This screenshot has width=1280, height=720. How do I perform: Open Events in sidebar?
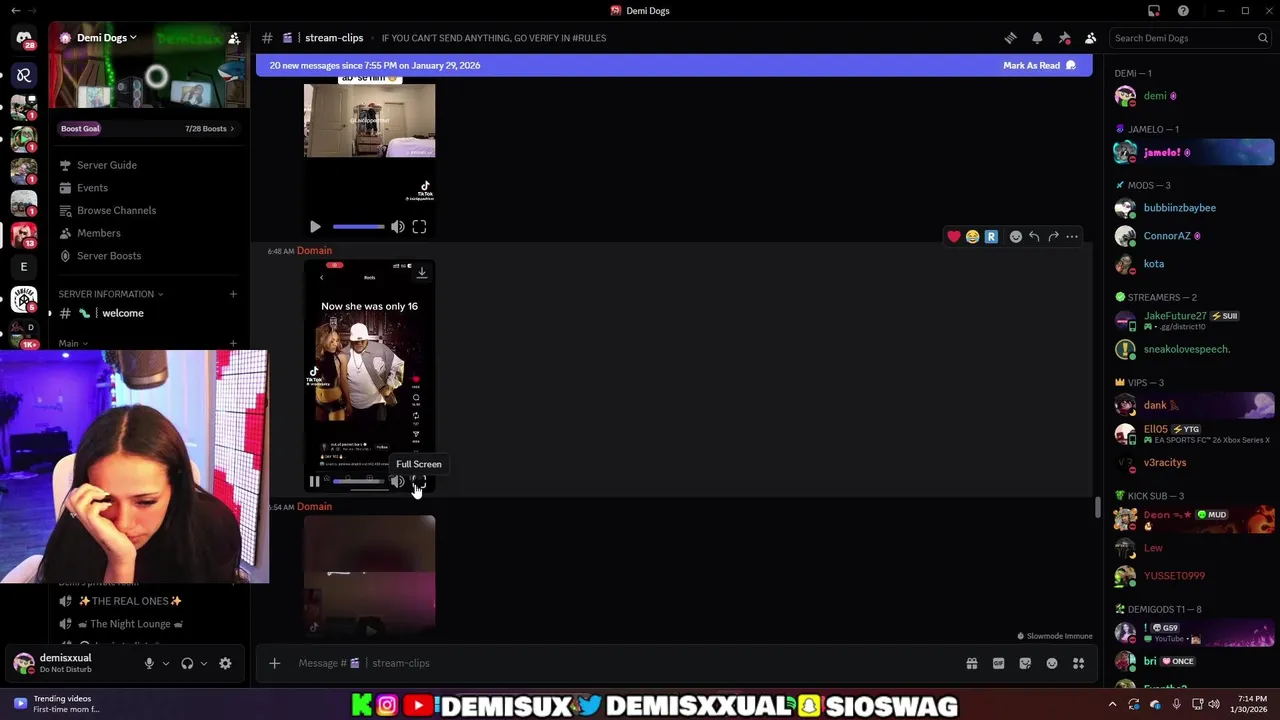click(92, 188)
